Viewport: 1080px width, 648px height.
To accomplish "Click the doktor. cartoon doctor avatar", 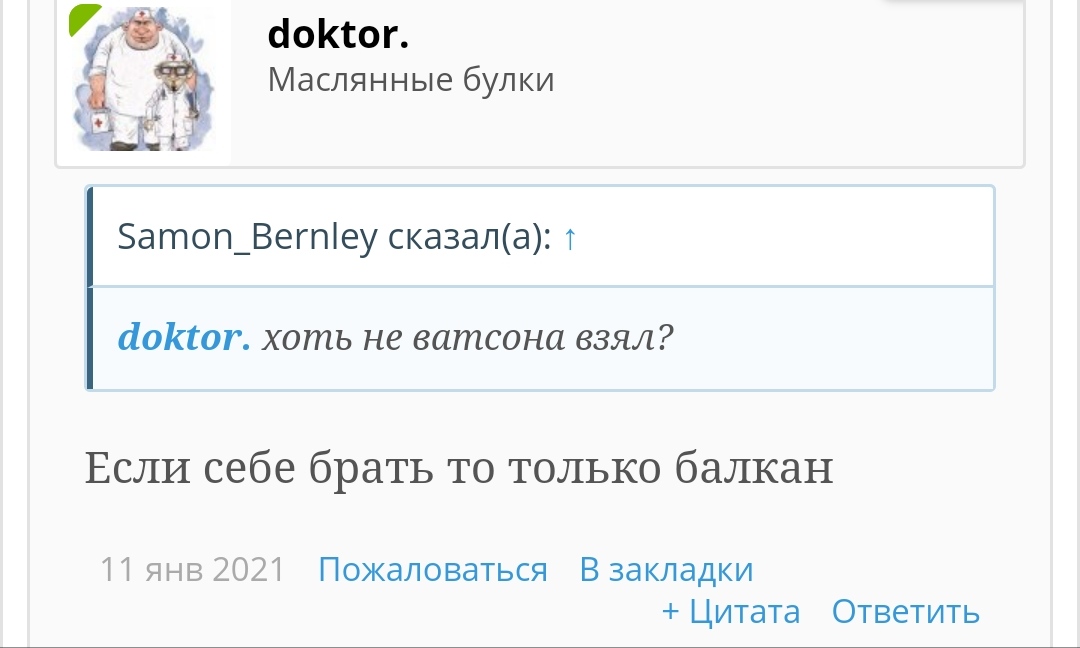I will [x=144, y=78].
